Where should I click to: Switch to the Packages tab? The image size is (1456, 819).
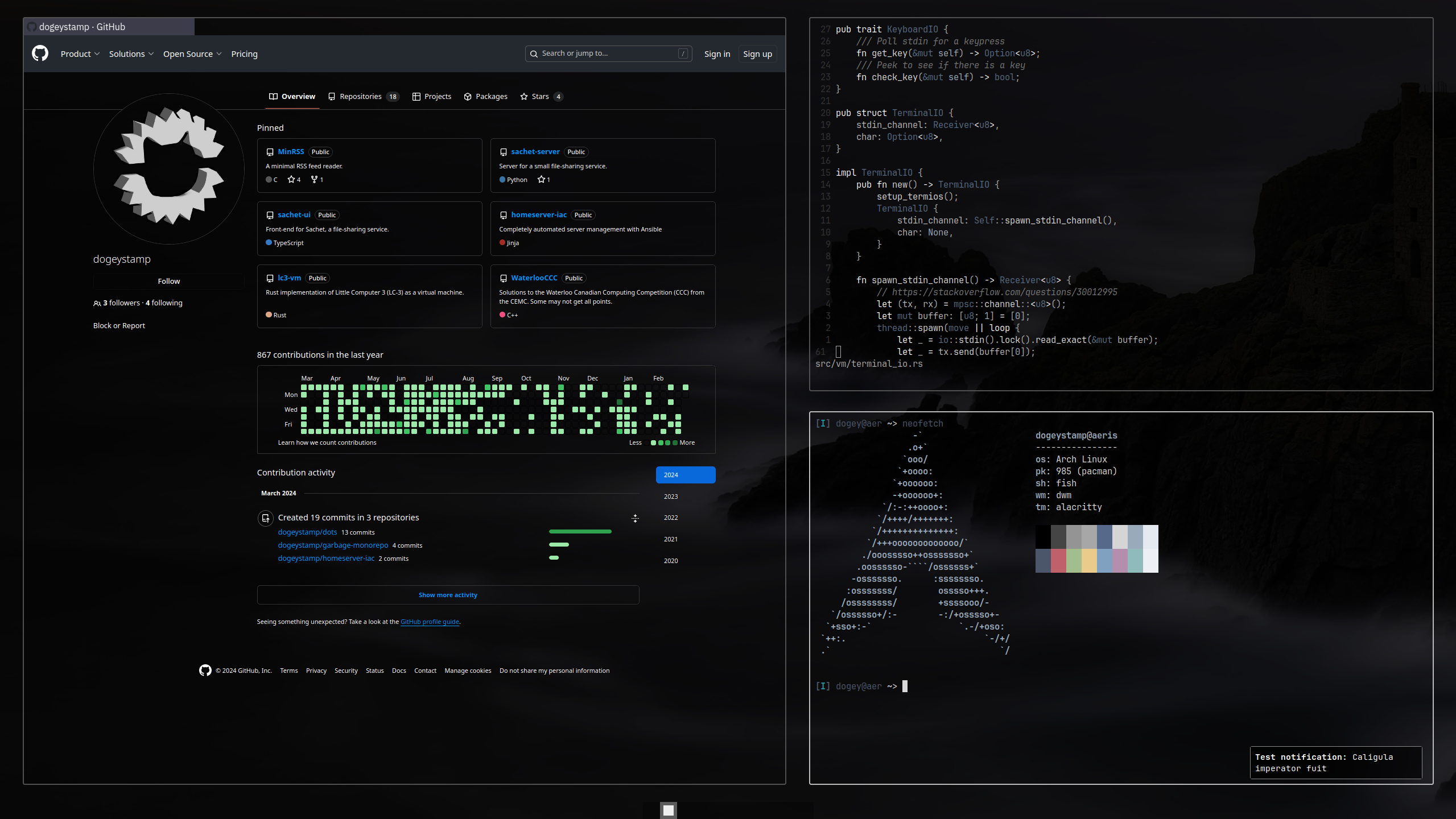(x=485, y=97)
